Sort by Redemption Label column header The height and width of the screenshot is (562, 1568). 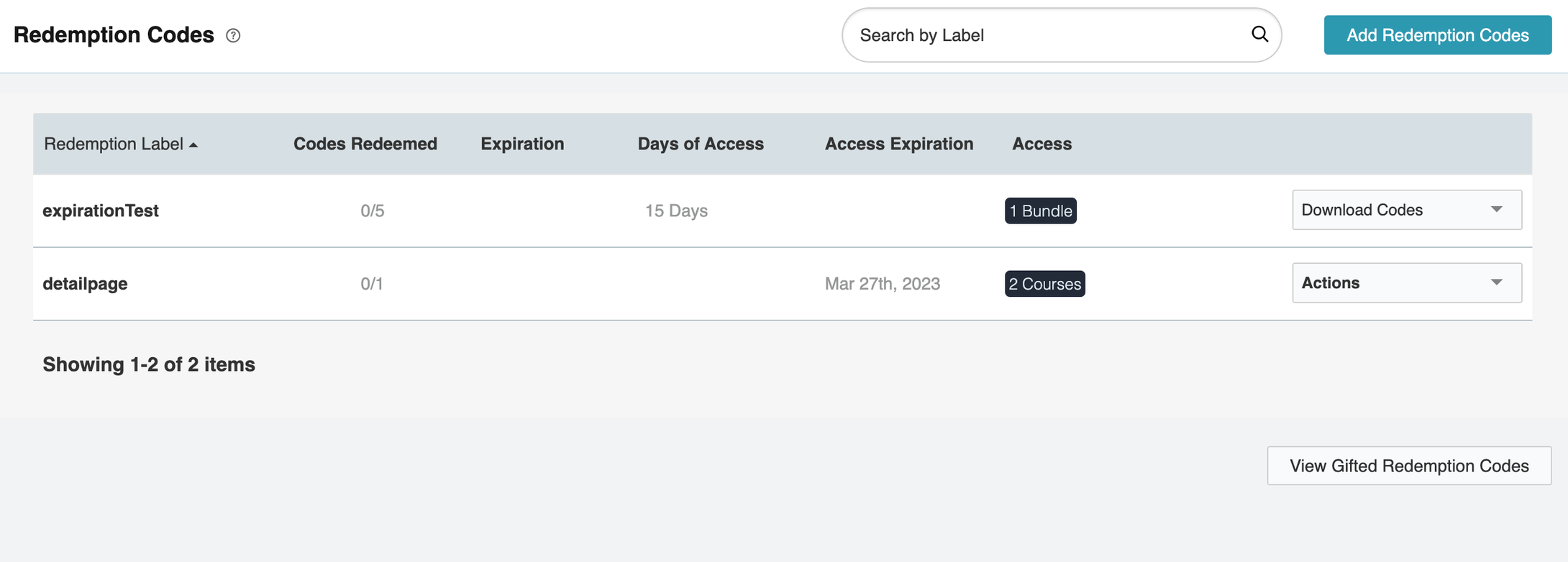pyautogui.click(x=114, y=144)
